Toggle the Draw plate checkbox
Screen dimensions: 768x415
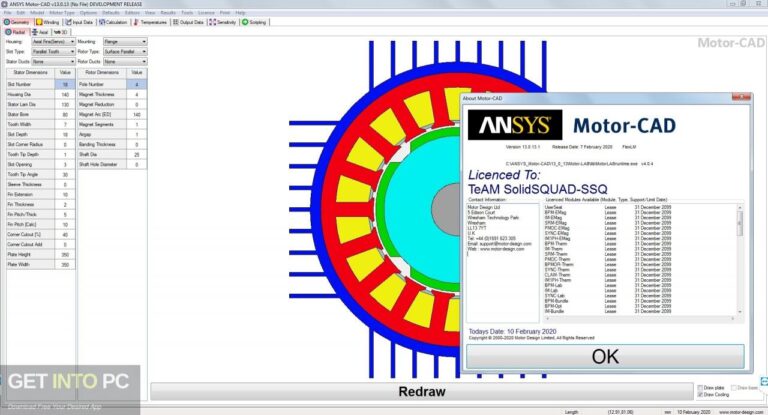pyautogui.click(x=700, y=388)
